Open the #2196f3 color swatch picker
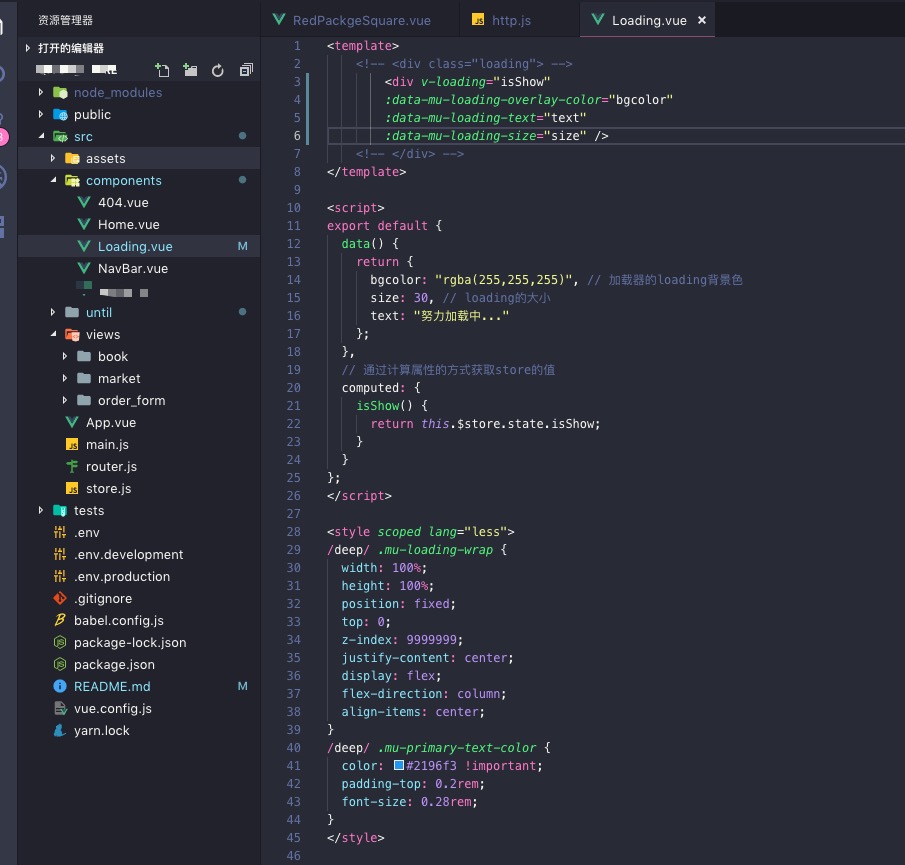The height and width of the screenshot is (865, 905). click(x=398, y=765)
